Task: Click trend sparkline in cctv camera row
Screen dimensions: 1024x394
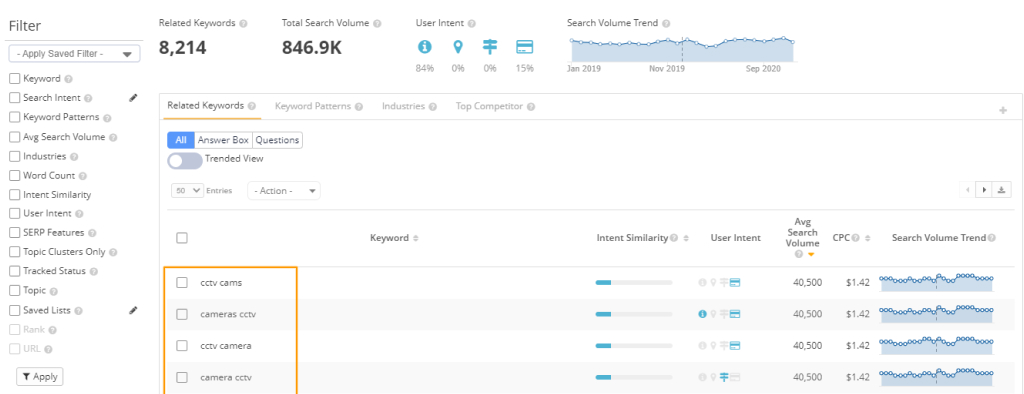Action: tap(936, 345)
